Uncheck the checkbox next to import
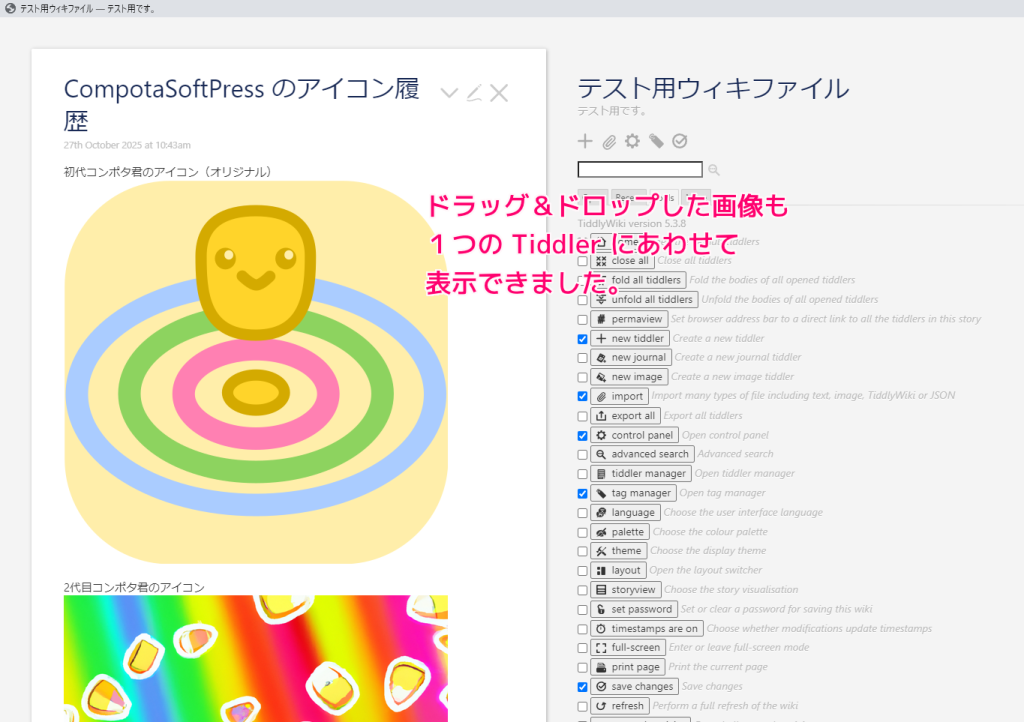1024x722 pixels. [x=583, y=396]
